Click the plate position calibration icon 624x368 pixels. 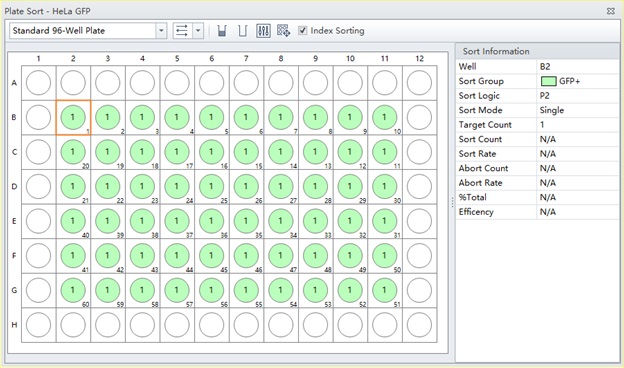(x=283, y=31)
